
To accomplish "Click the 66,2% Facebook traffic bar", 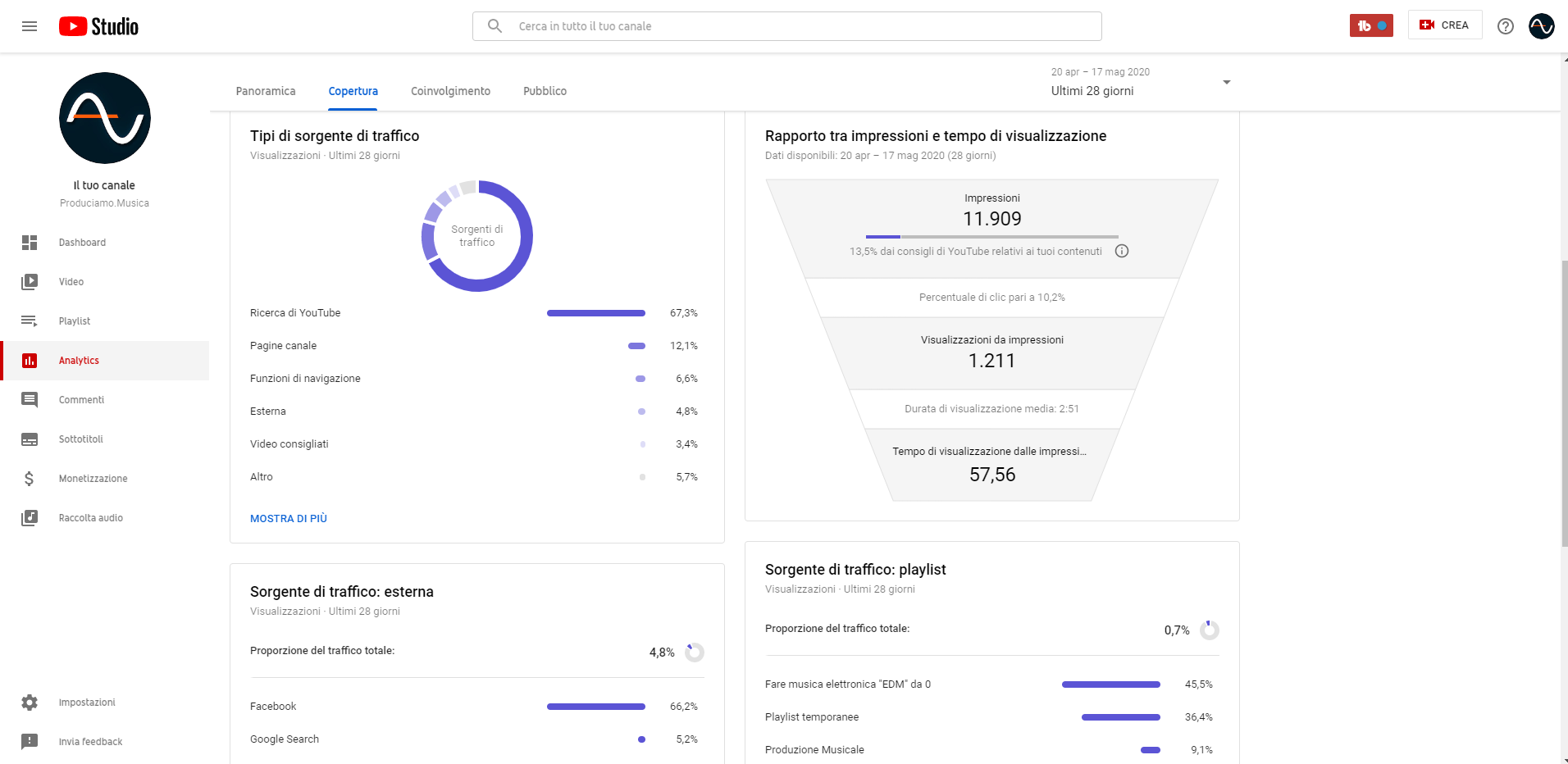I will pyautogui.click(x=596, y=707).
